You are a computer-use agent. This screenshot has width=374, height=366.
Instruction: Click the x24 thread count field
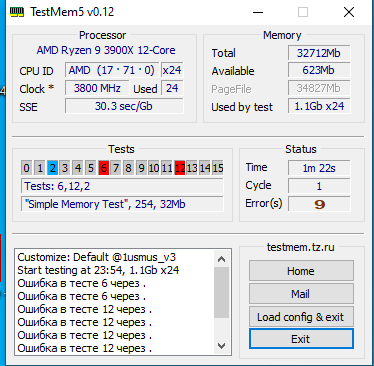pyautogui.click(x=172, y=70)
